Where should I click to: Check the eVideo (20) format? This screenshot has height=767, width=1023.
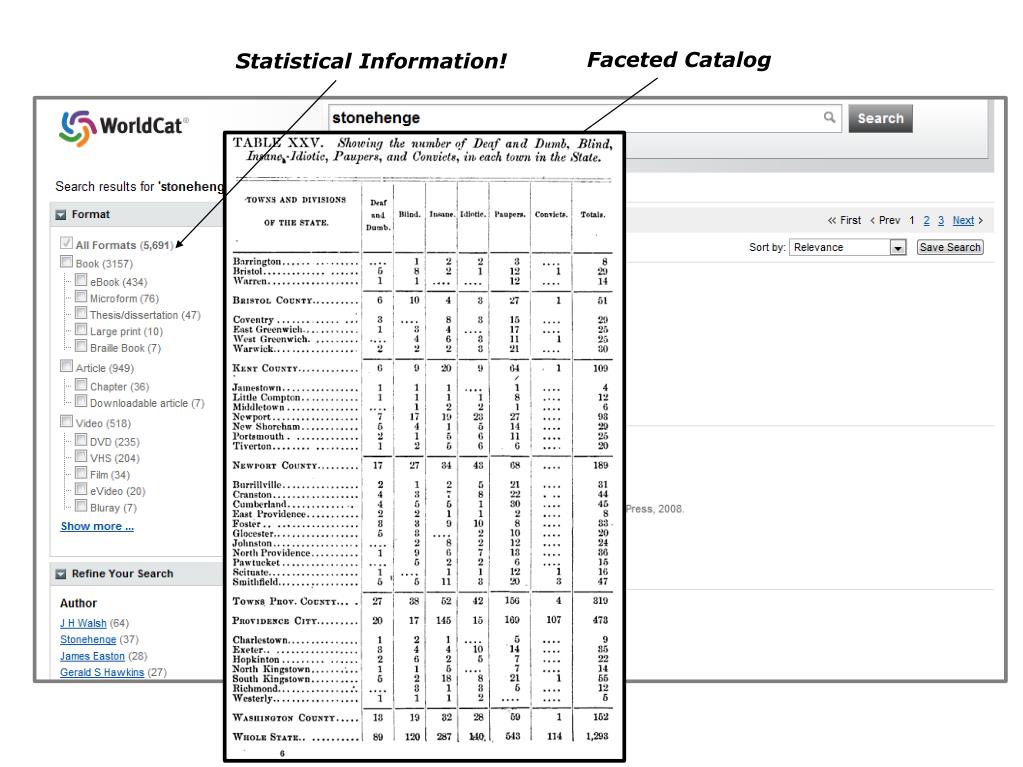coord(81,489)
